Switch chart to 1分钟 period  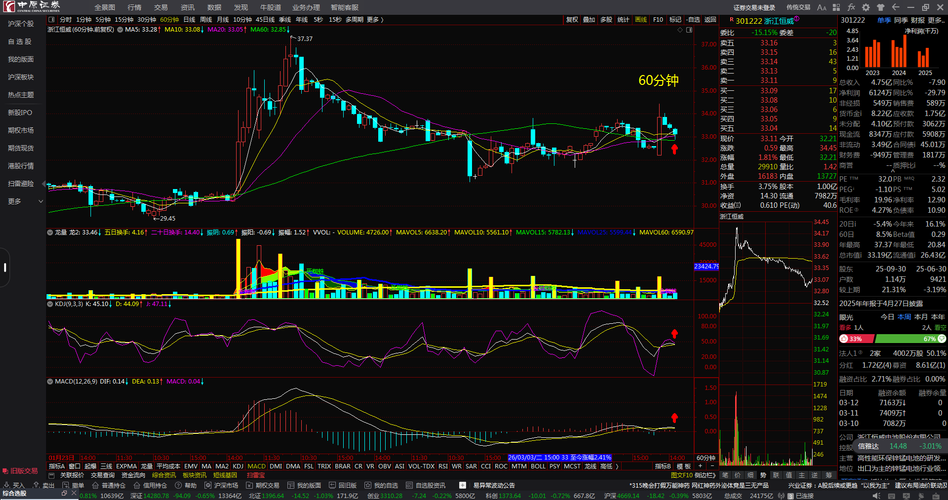point(84,19)
